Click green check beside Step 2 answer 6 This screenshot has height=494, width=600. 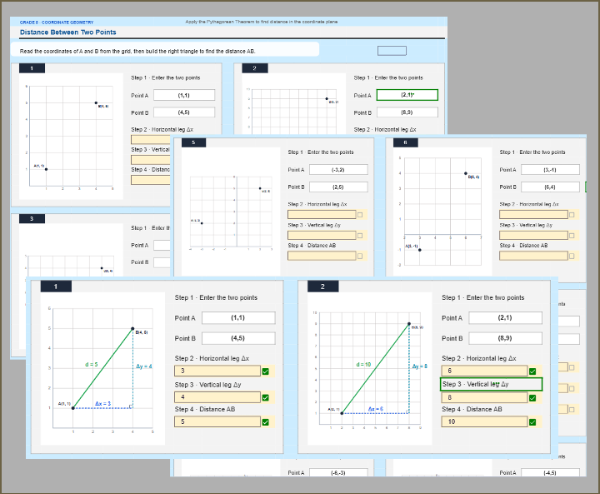tap(533, 371)
